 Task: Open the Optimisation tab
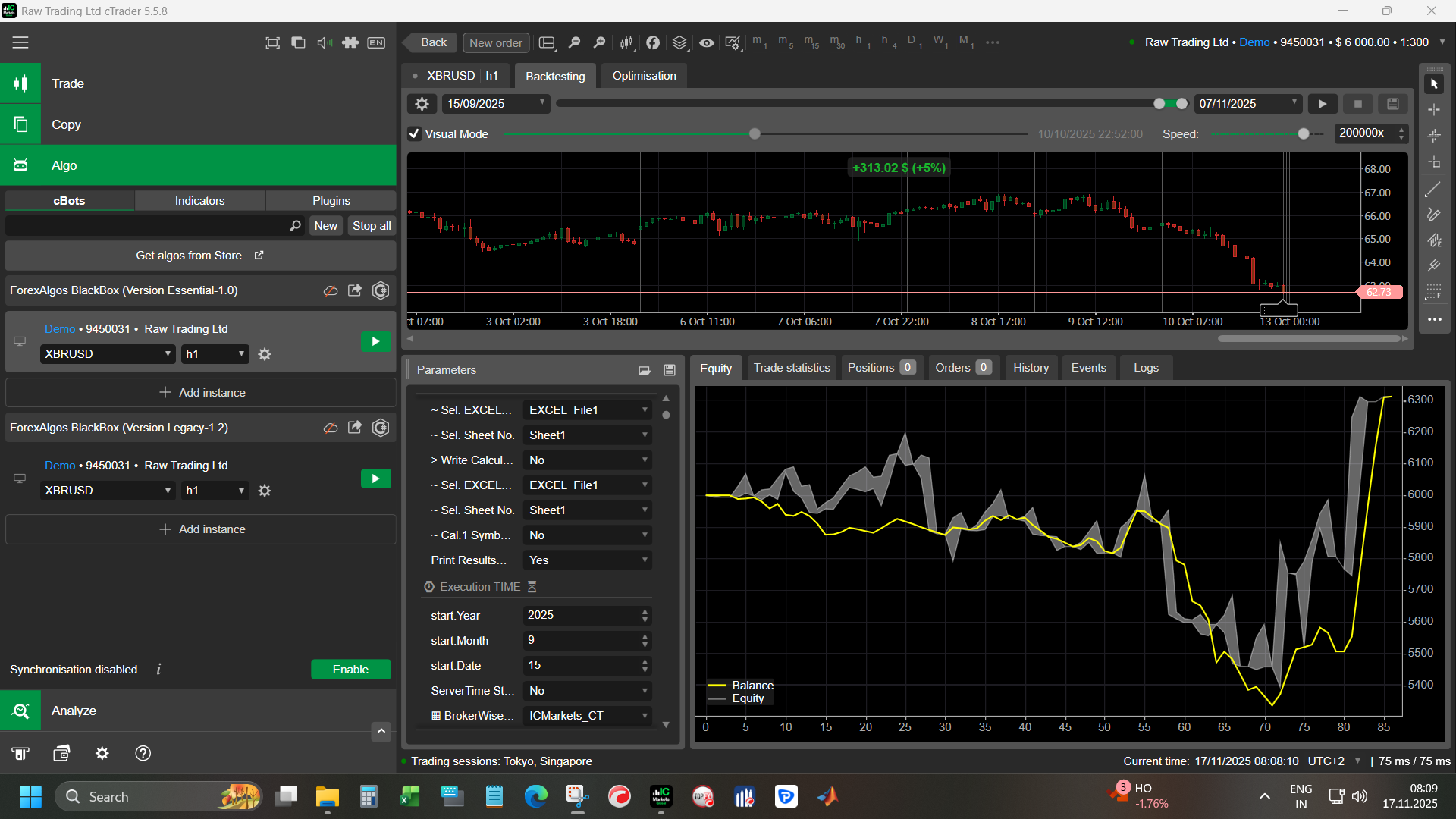point(644,76)
